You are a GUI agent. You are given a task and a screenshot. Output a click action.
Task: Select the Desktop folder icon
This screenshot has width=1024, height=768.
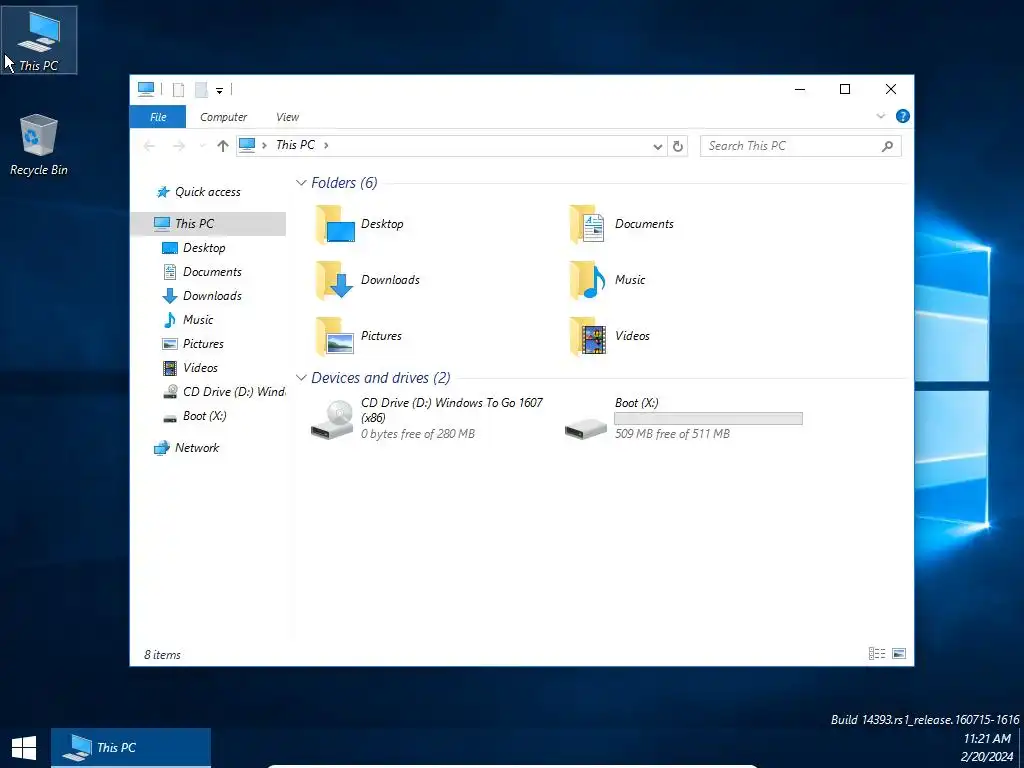pyautogui.click(x=335, y=224)
